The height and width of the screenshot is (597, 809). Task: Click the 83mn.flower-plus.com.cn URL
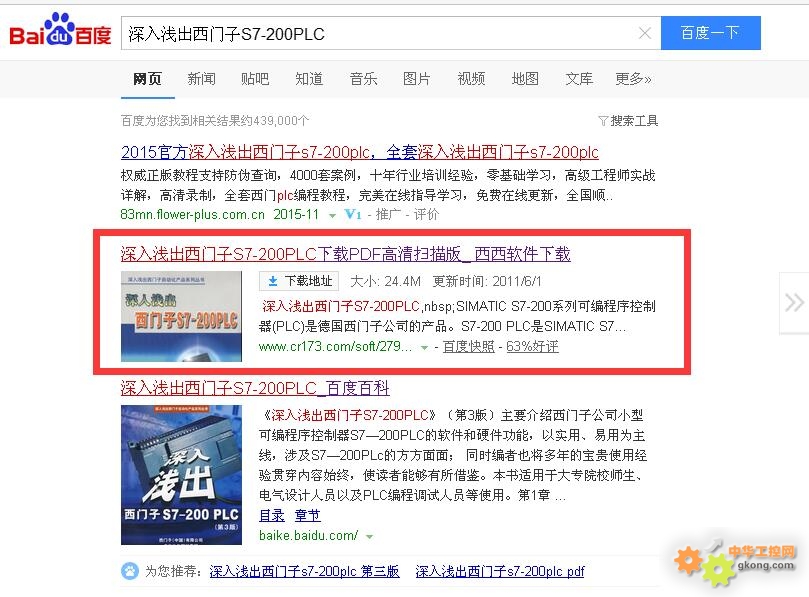[192, 214]
